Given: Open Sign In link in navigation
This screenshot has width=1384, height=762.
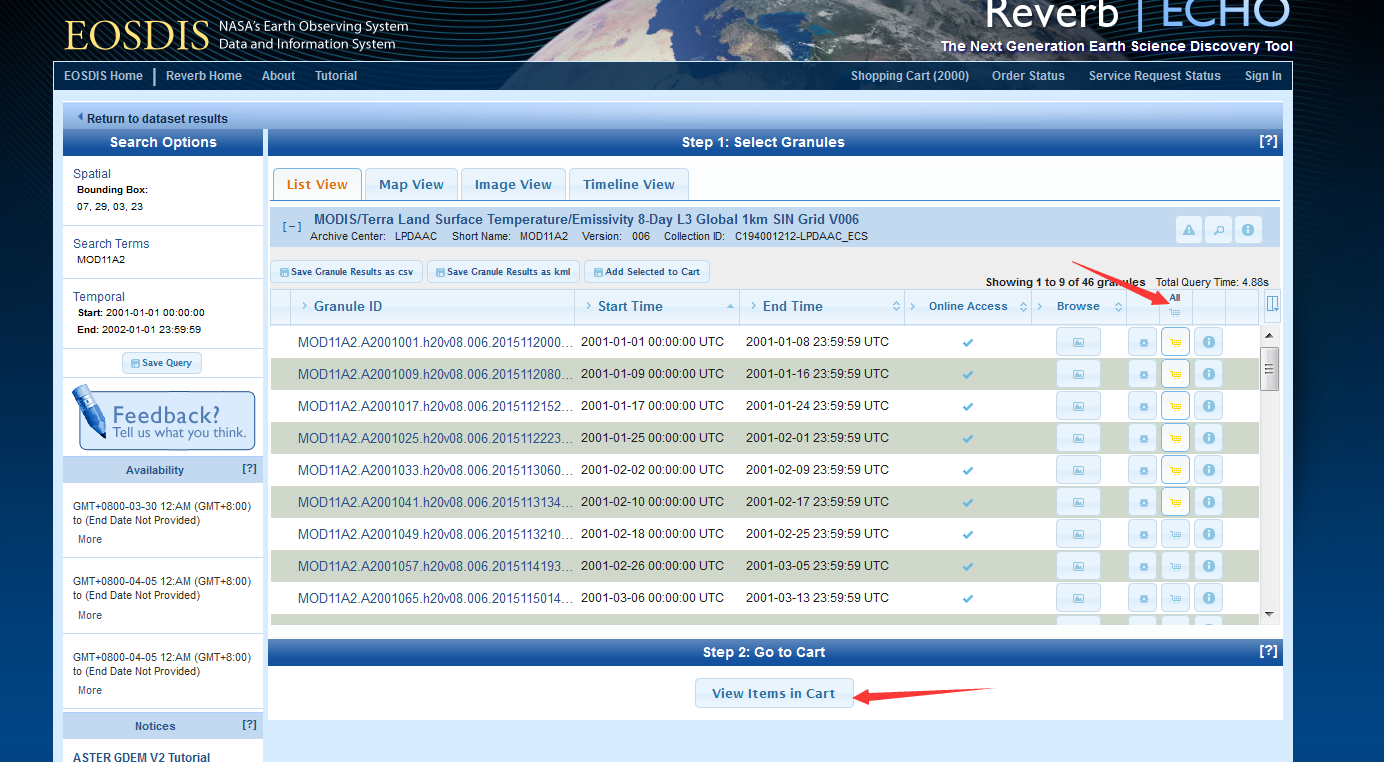Looking at the screenshot, I should click(1263, 76).
